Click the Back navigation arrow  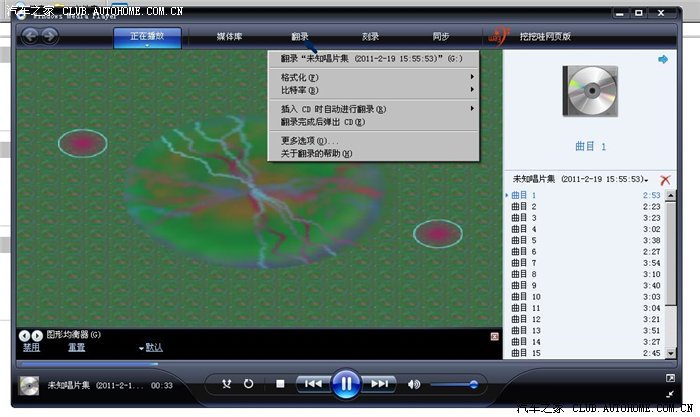30,36
